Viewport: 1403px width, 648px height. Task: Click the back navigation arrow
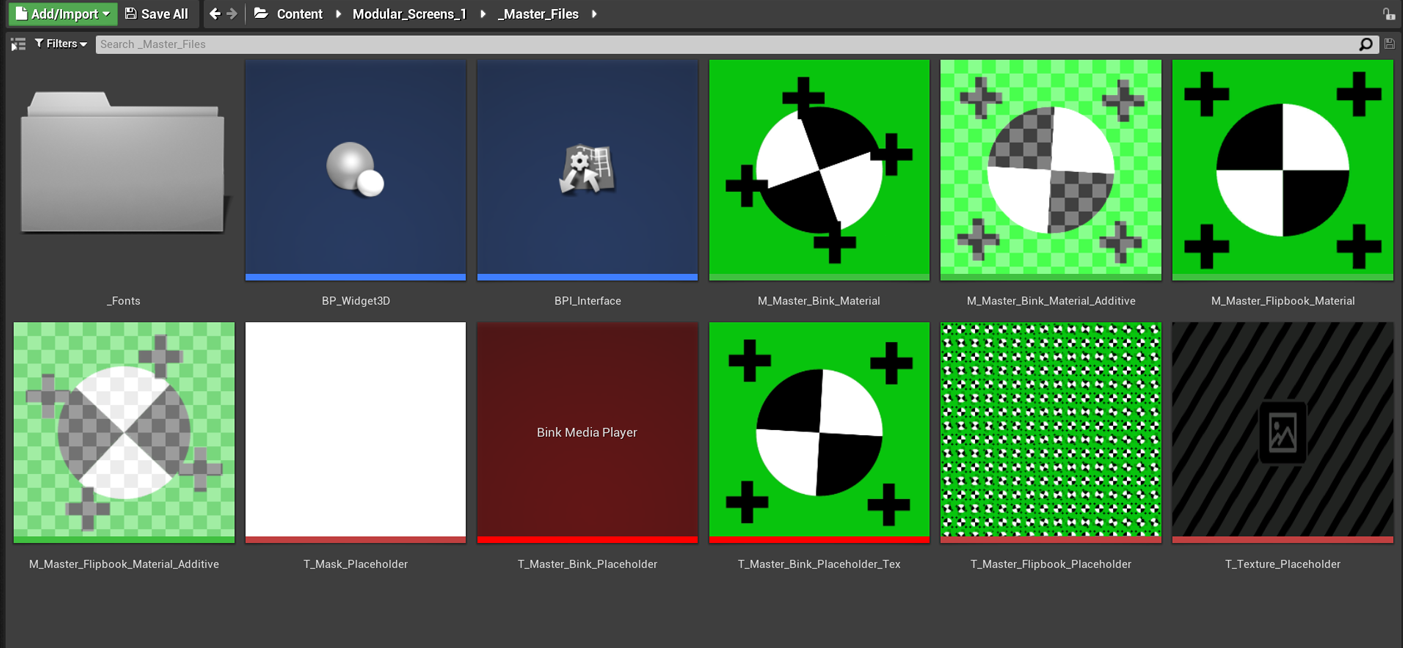(x=214, y=14)
